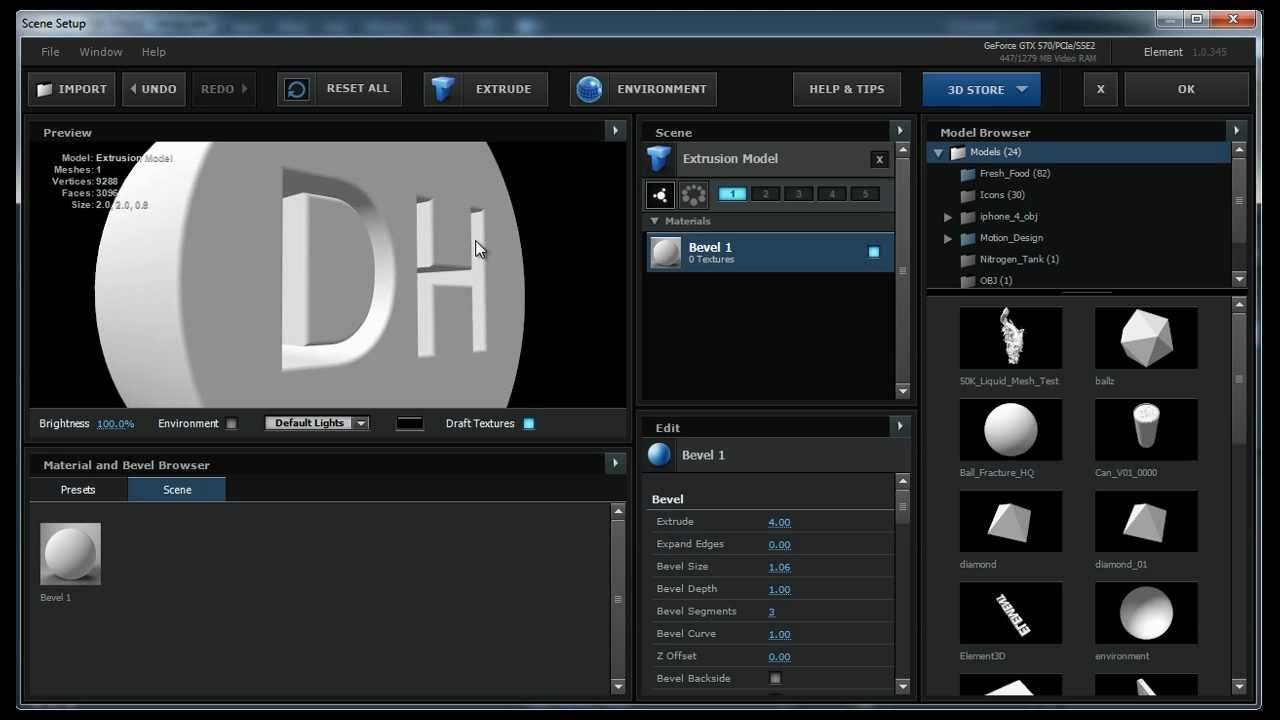Open the Edit panel options arrow

(x=899, y=426)
